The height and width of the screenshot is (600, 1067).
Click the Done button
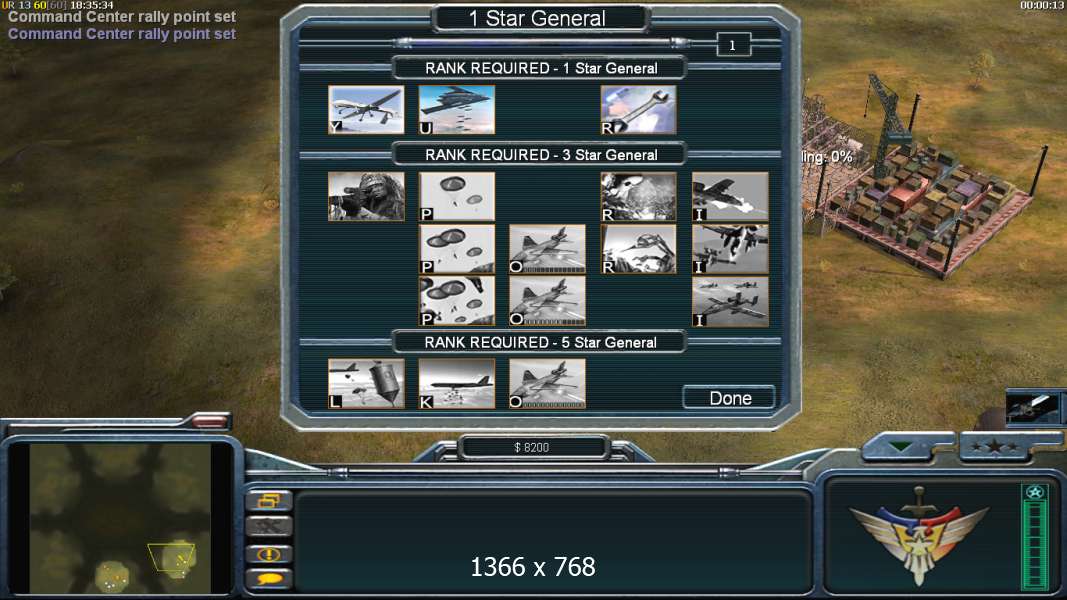729,398
